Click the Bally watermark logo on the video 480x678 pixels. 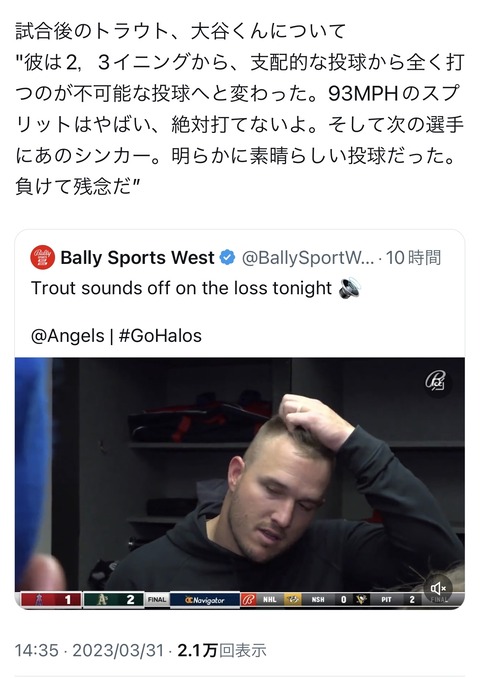pyautogui.click(x=435, y=381)
